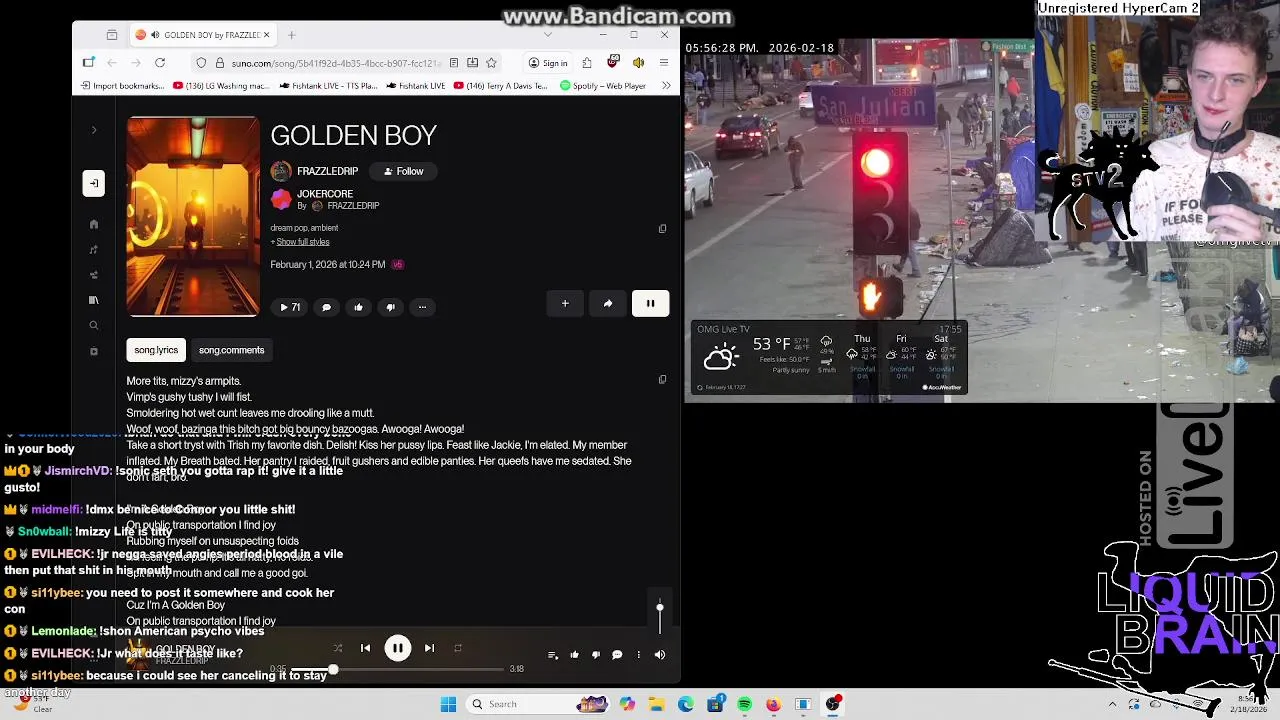This screenshot has width=1280, height=720.
Task: Open the Windows Start menu
Action: click(x=448, y=704)
